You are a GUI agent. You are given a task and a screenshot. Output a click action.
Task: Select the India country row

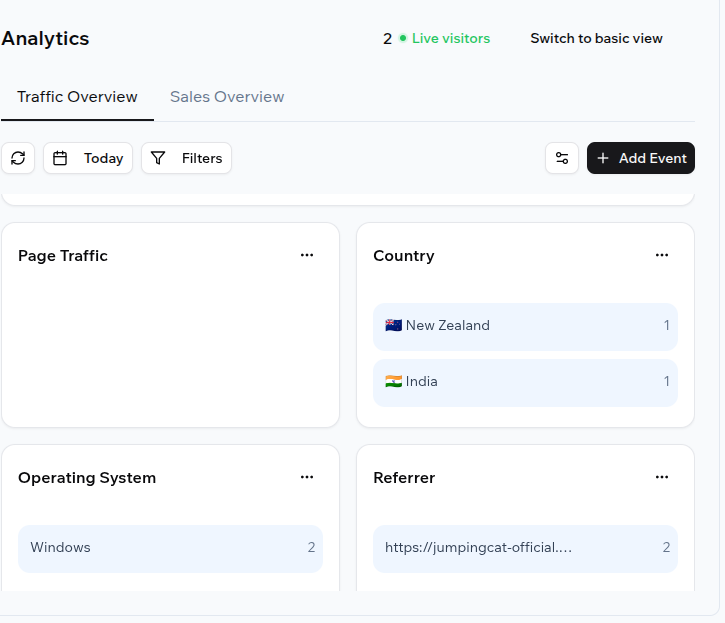click(x=525, y=382)
